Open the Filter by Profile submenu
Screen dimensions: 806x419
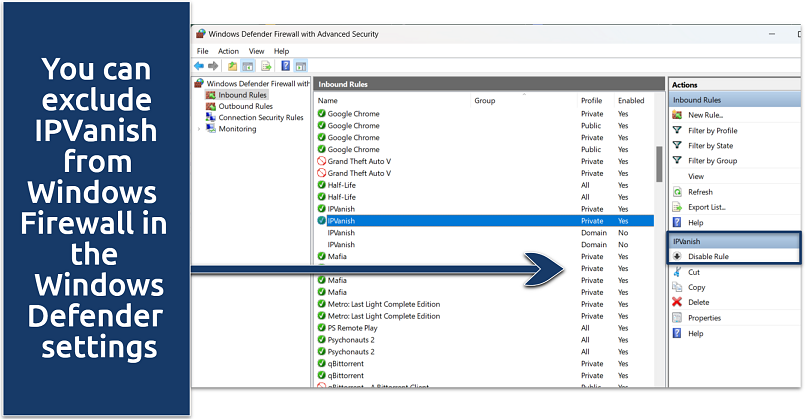pyautogui.click(x=712, y=130)
